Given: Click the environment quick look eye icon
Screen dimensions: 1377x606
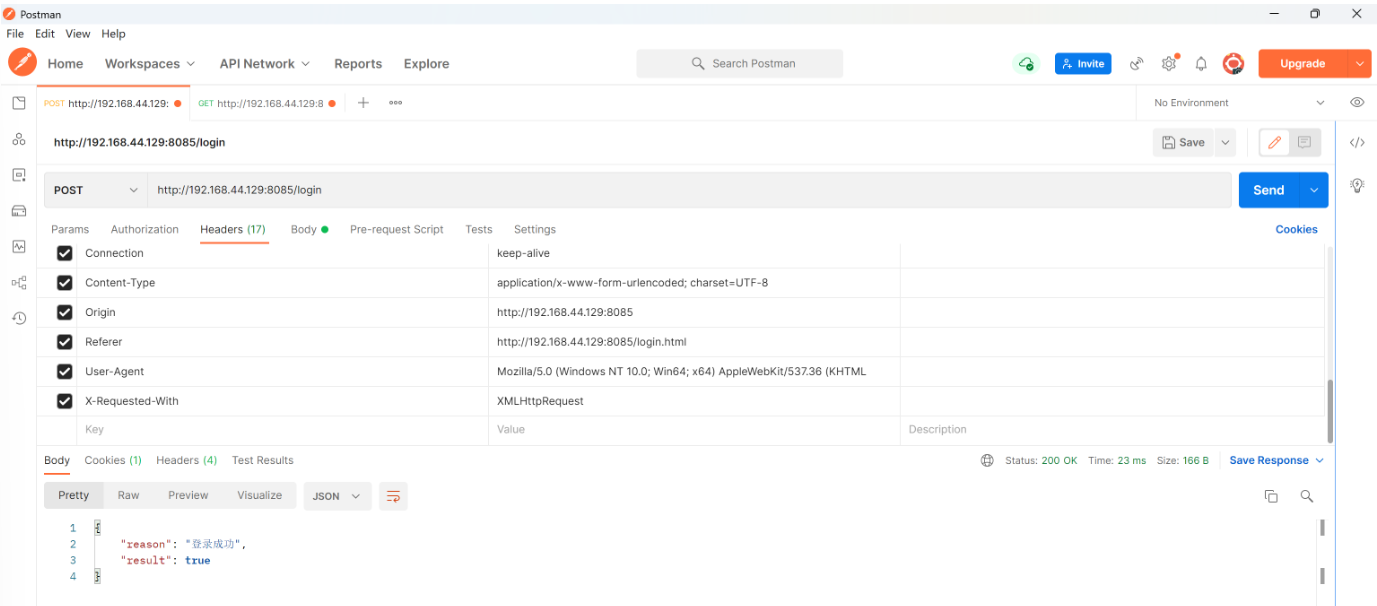Looking at the screenshot, I should (x=1357, y=102).
